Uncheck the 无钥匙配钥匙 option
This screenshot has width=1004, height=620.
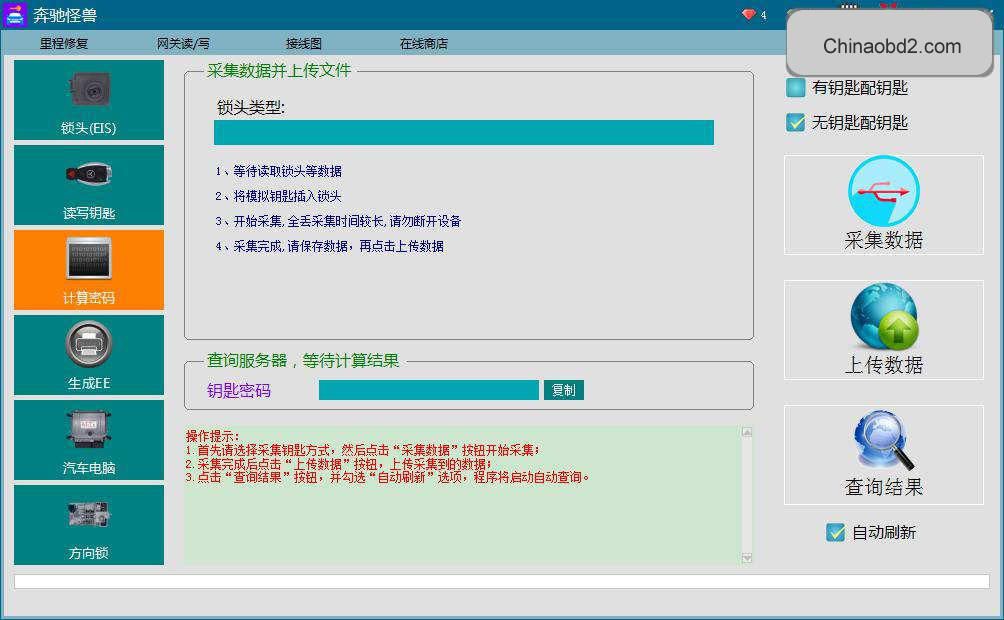click(795, 123)
